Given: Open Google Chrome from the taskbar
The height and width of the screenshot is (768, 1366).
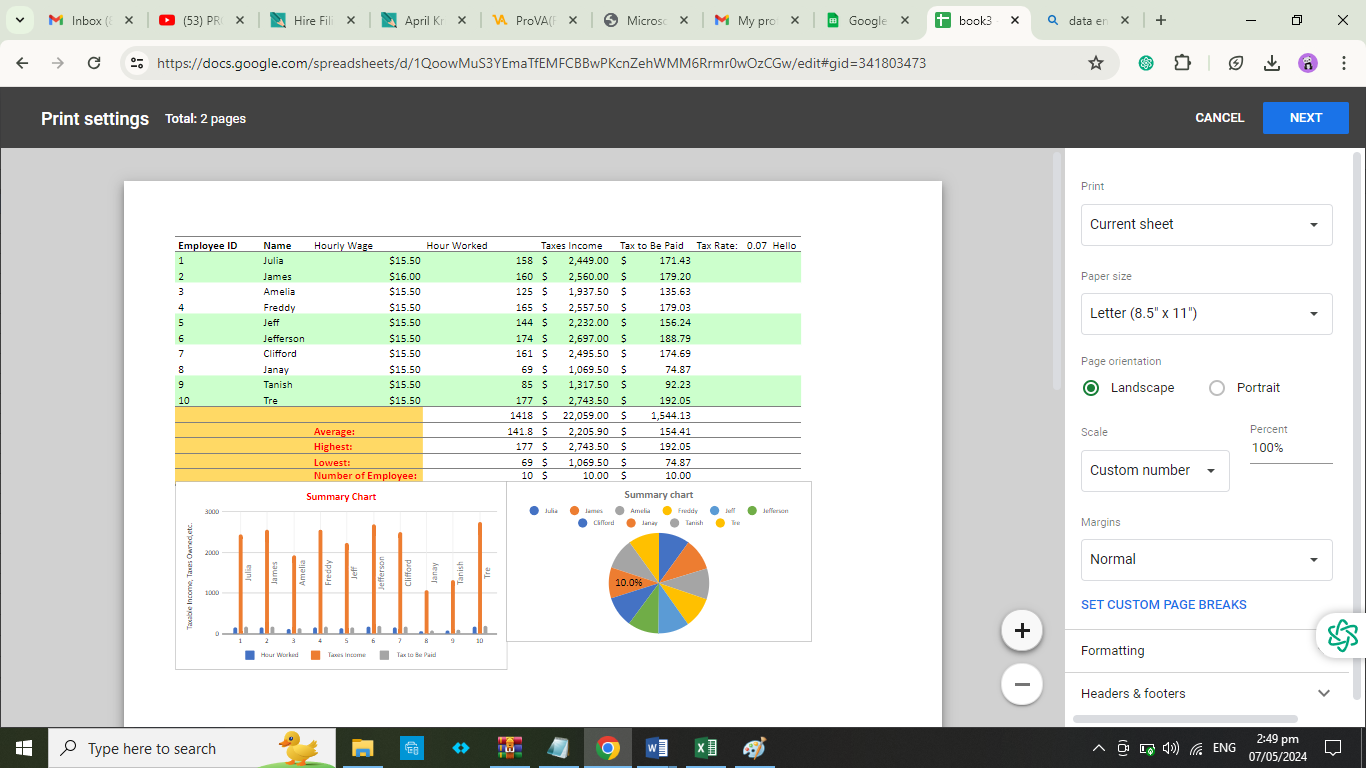Looking at the screenshot, I should coord(607,748).
